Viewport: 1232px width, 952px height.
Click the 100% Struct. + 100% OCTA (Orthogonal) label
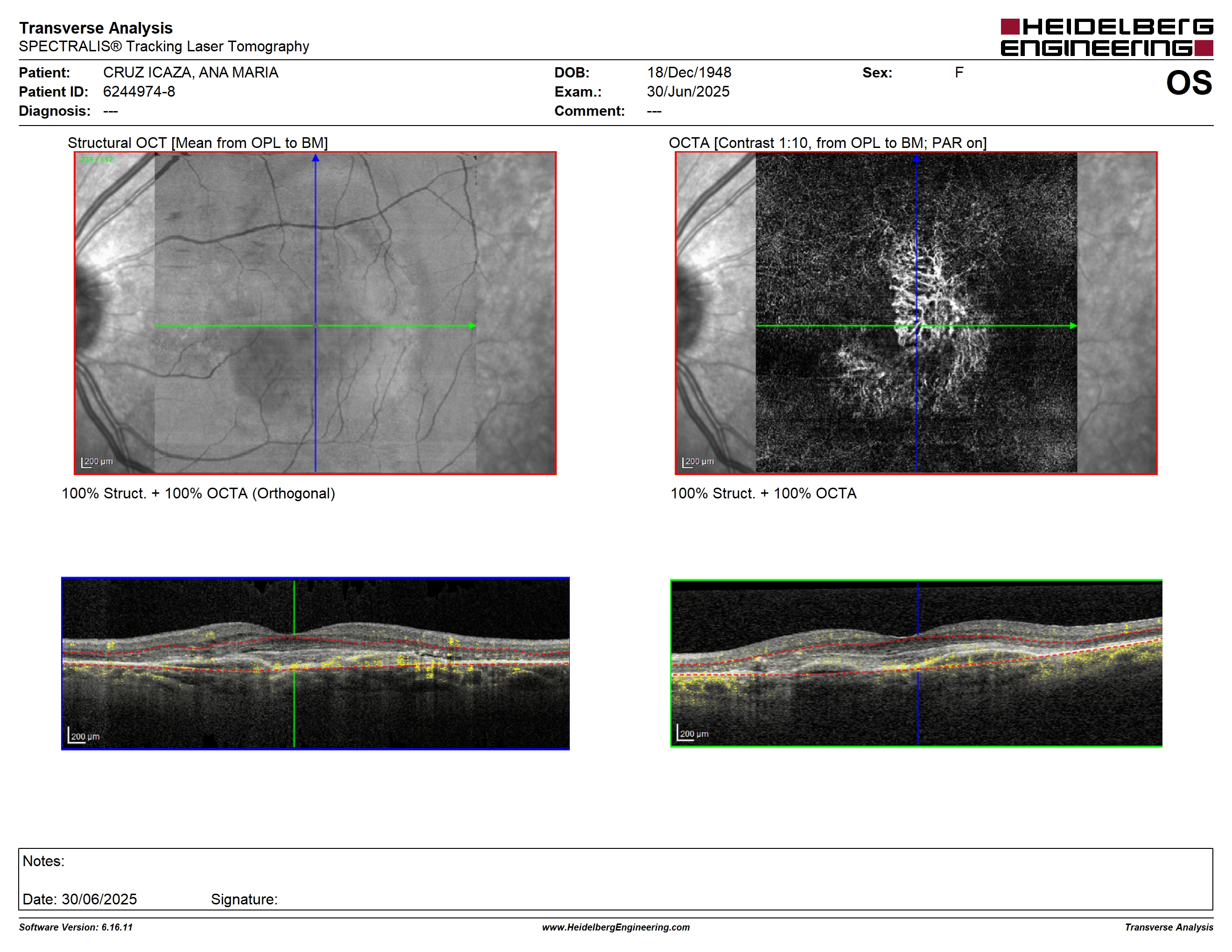tap(198, 493)
